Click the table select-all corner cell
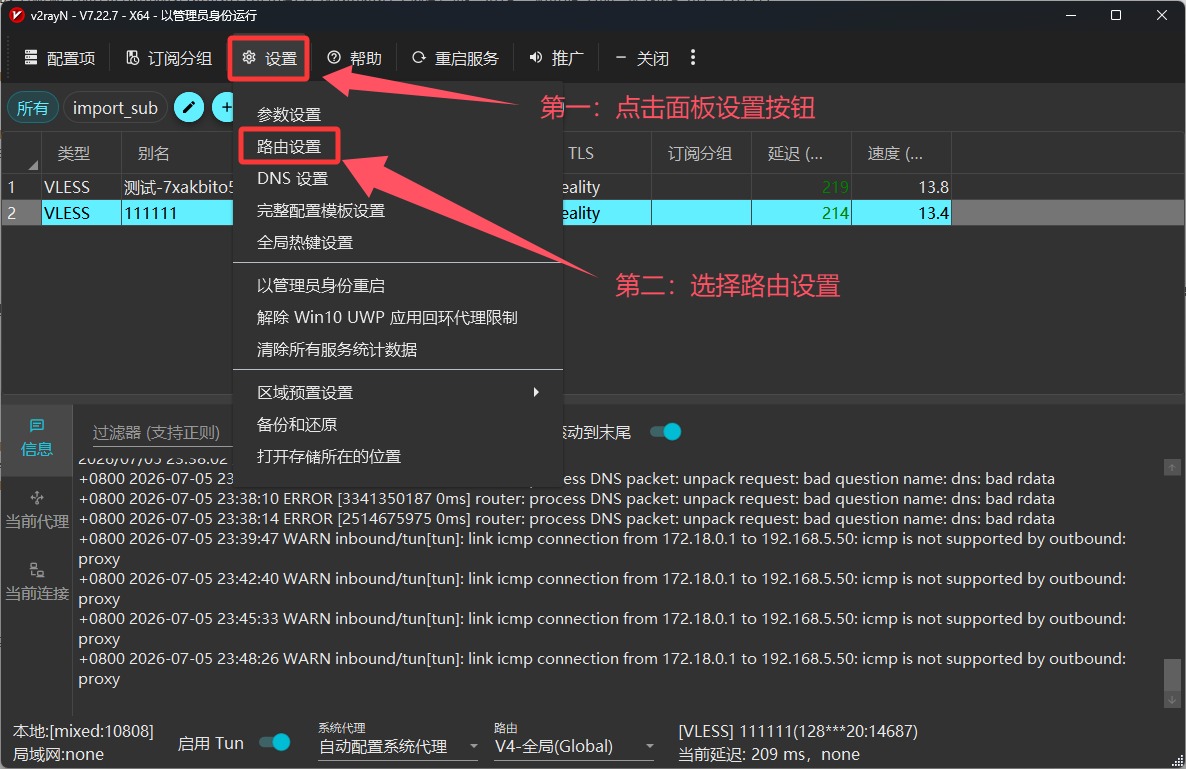This screenshot has width=1186, height=769. (21, 153)
